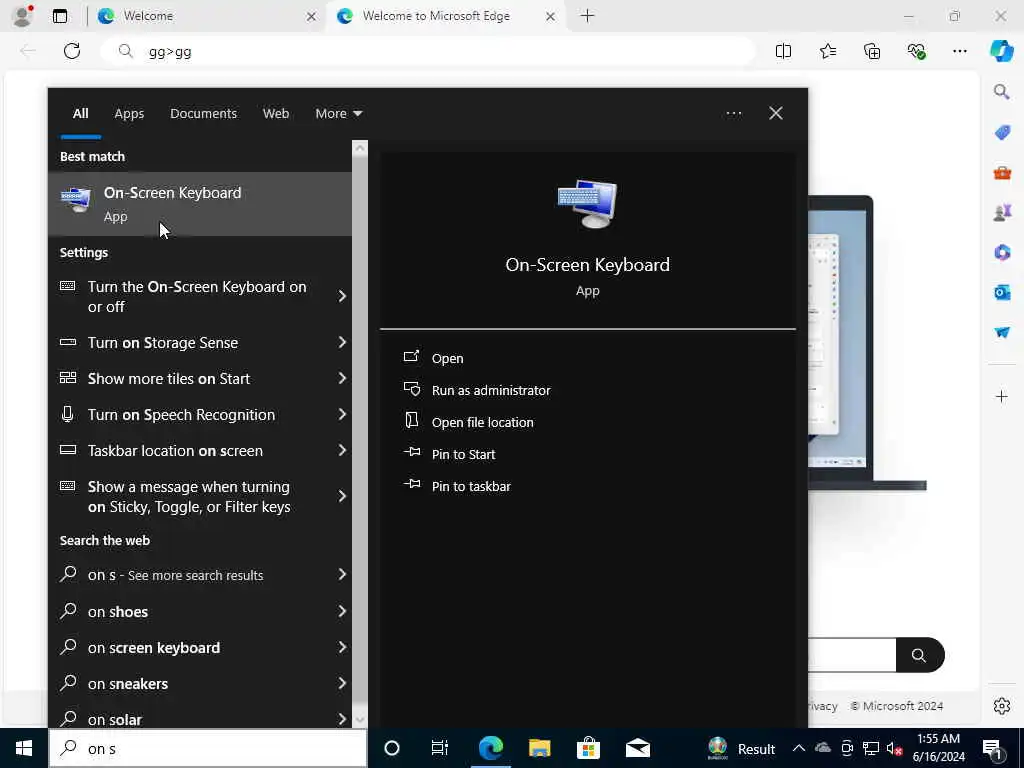Screen dimensions: 1024x768
Task: Open the notification center icon
Action: 991,748
